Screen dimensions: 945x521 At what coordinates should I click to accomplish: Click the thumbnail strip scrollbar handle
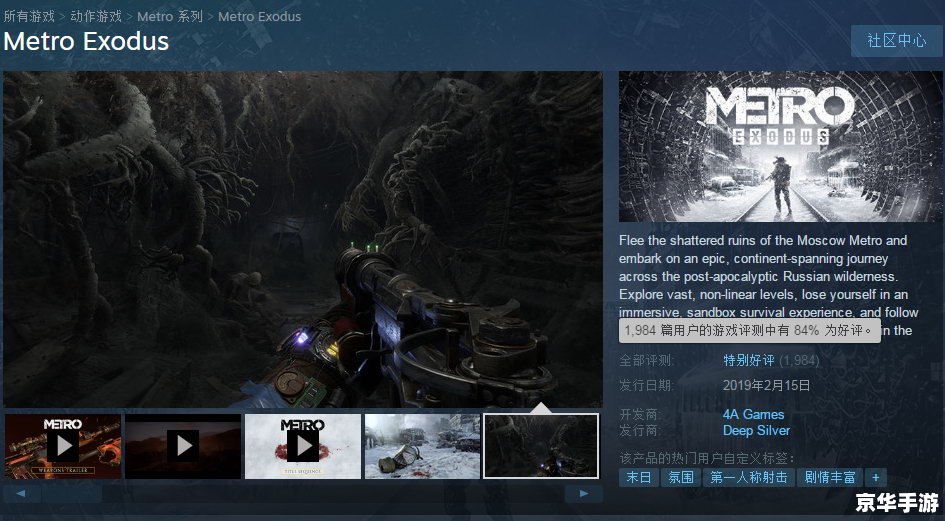coord(72,494)
